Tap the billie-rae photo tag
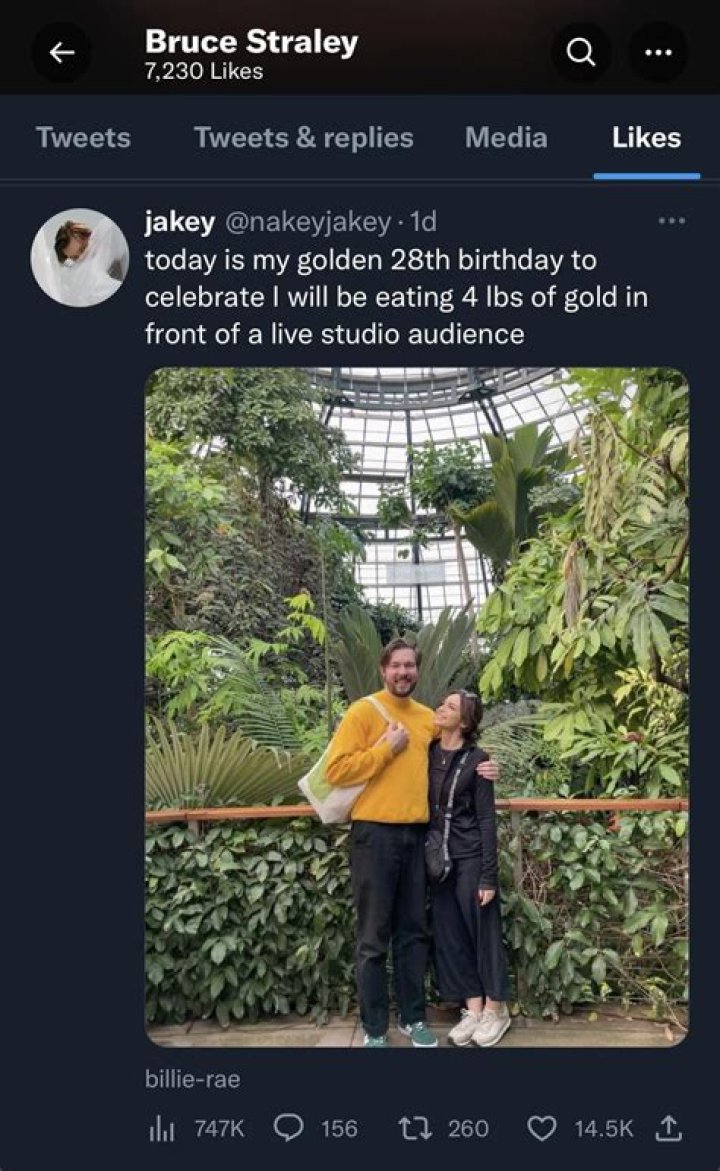The image size is (720, 1171). pos(192,1079)
